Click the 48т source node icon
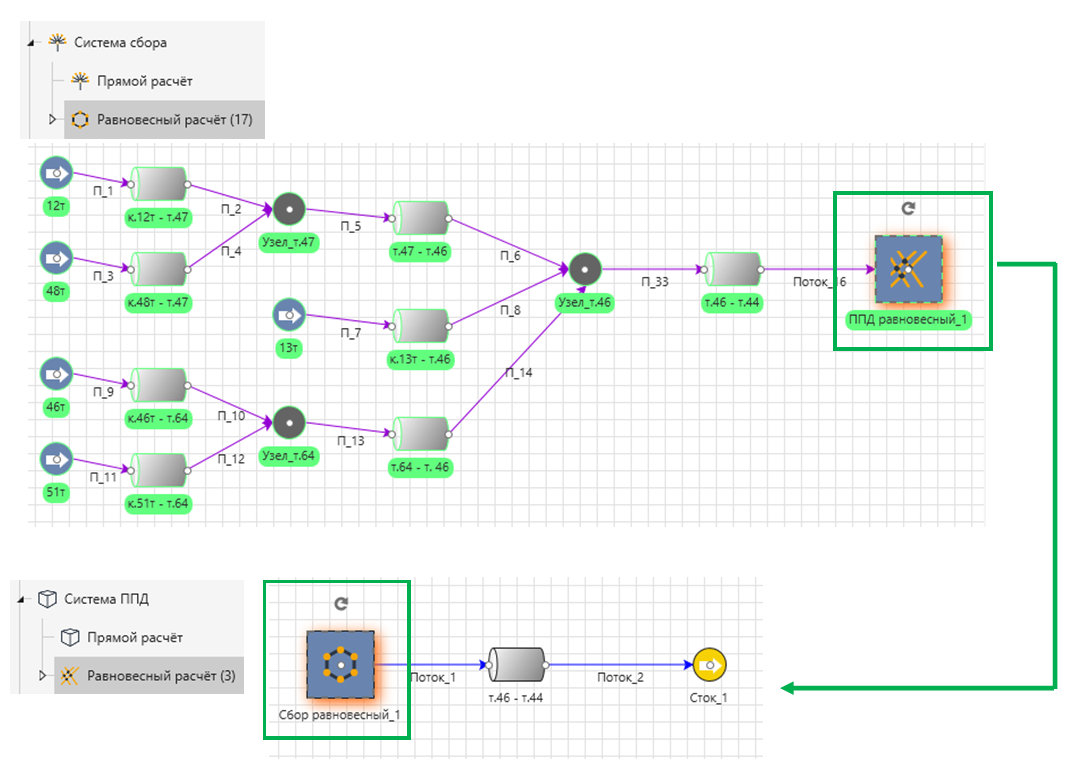Image resolution: width=1076 pixels, height=770 pixels. (56, 258)
